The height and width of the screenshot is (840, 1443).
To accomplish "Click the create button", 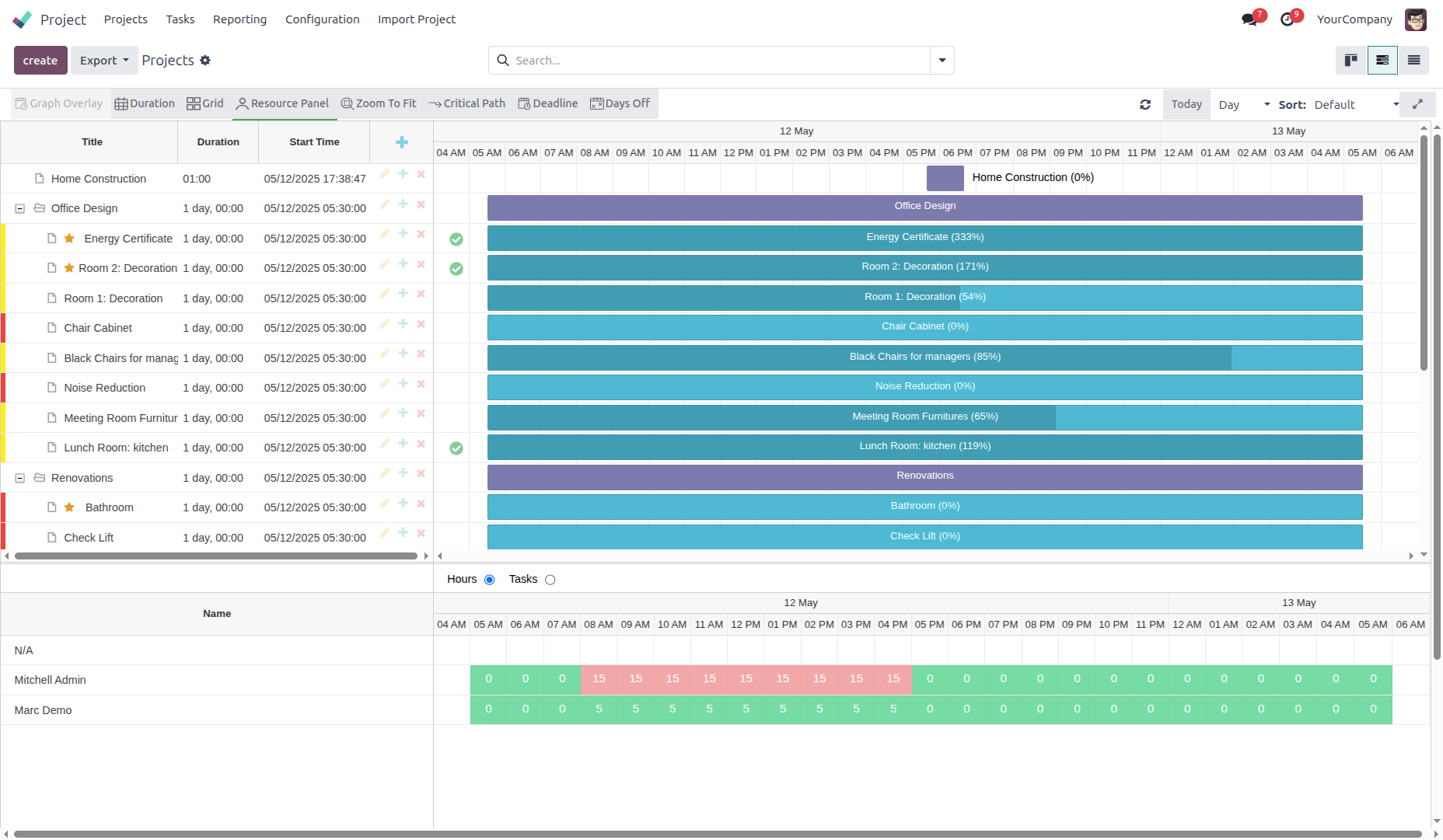I will (x=40, y=61).
